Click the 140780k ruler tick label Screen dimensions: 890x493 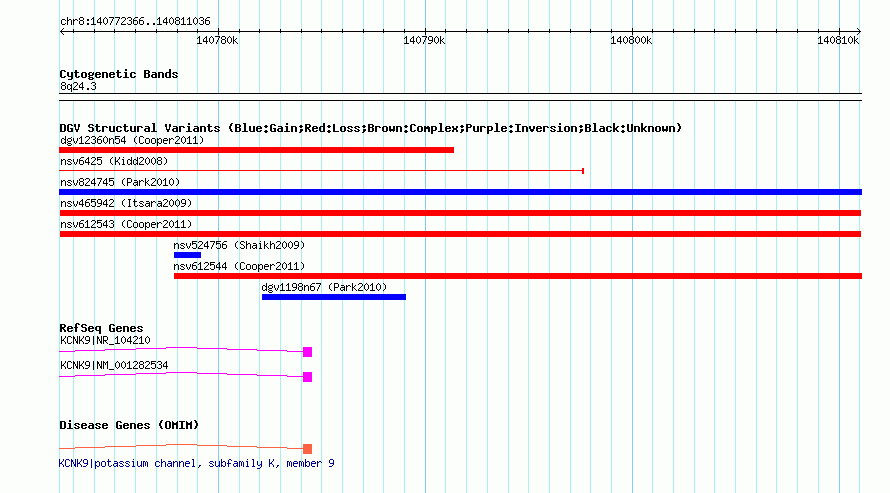click(217, 41)
